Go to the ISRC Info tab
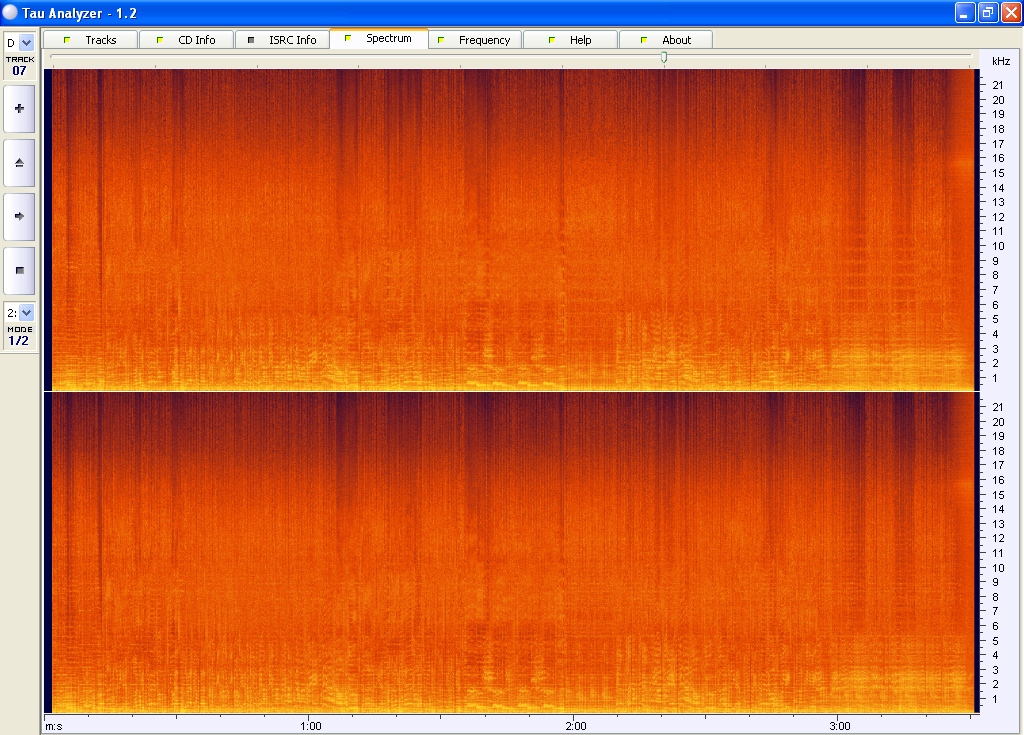Image resolution: width=1024 pixels, height=735 pixels. (282, 40)
